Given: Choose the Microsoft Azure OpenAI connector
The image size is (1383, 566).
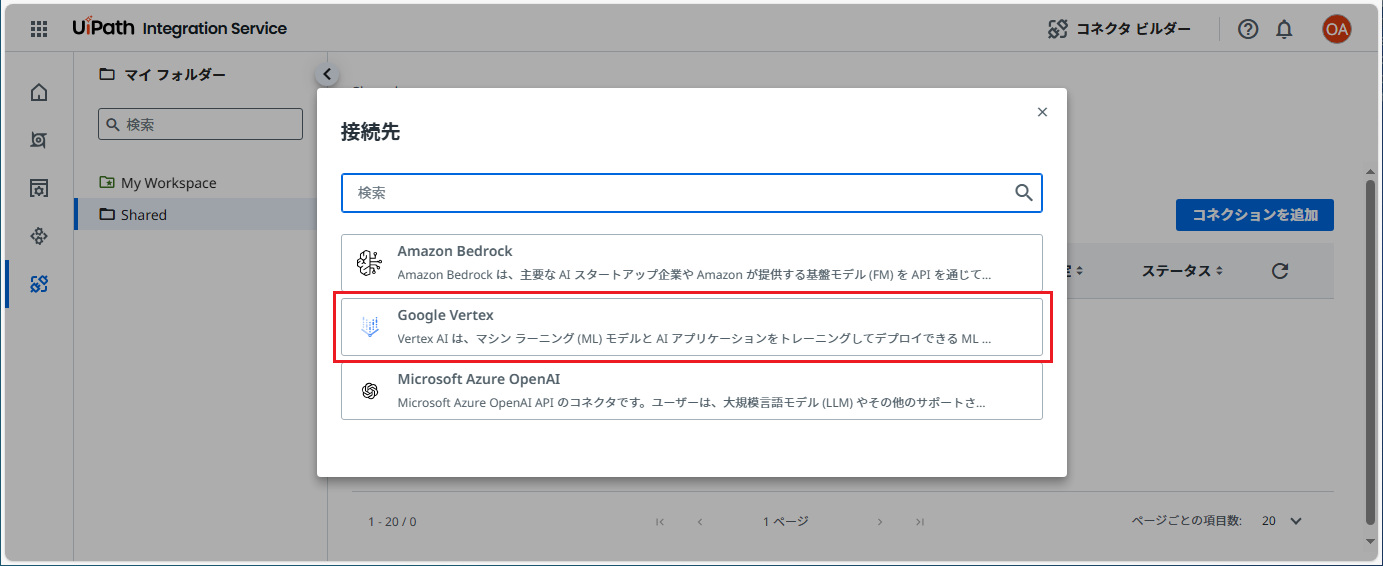Looking at the screenshot, I should point(692,391).
